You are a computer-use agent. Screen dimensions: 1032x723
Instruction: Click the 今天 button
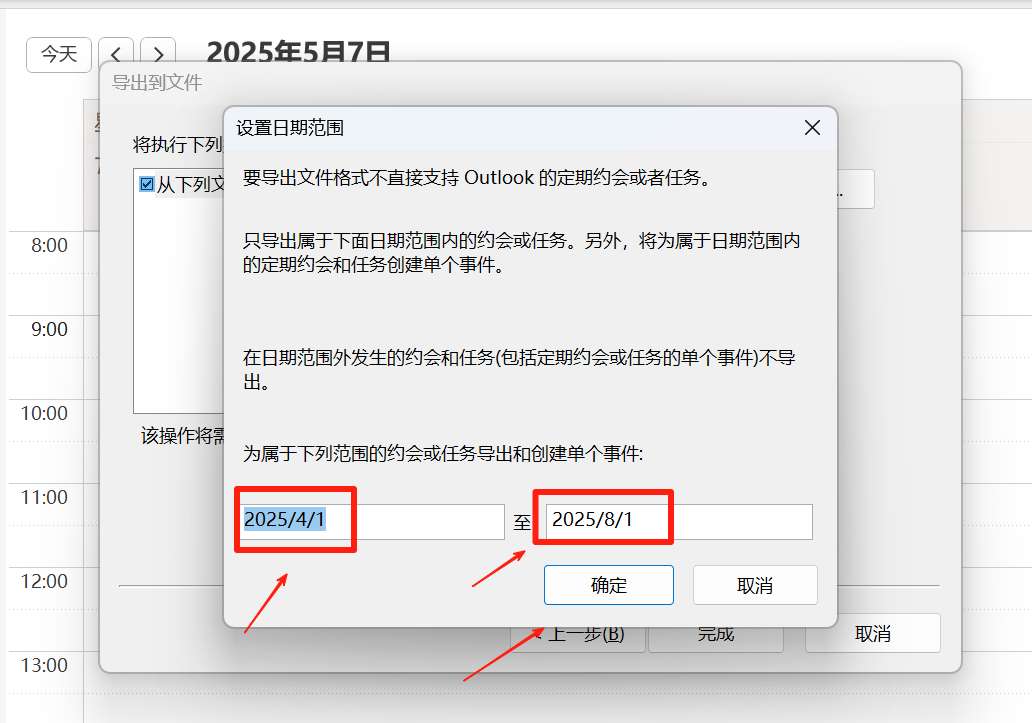[59, 55]
